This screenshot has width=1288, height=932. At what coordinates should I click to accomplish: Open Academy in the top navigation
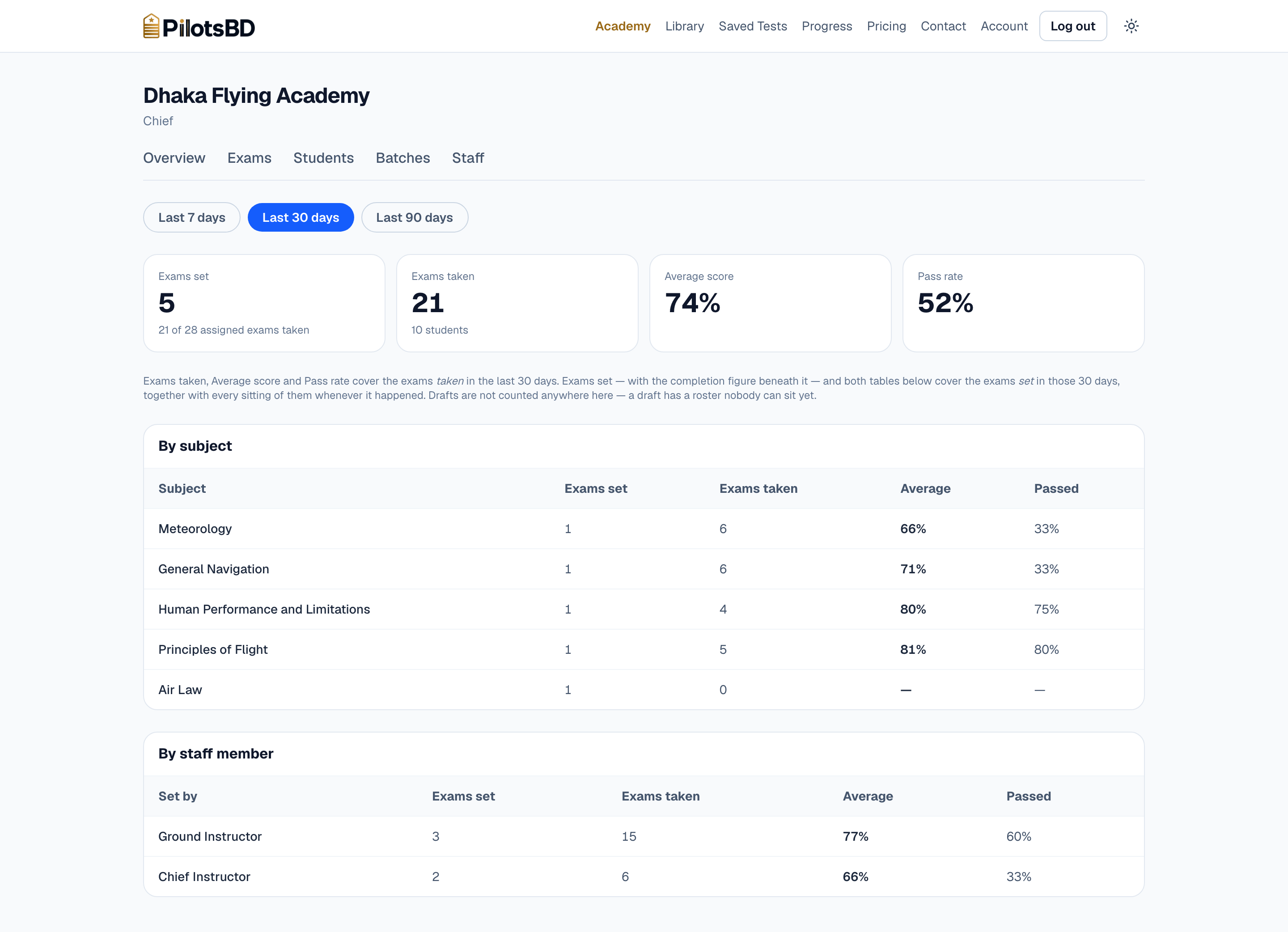(623, 26)
